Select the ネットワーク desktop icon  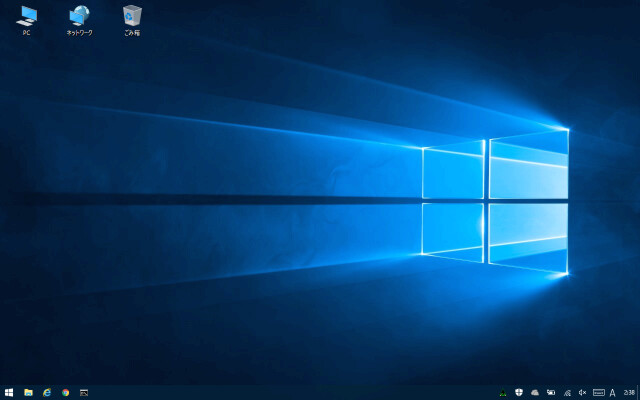click(x=80, y=20)
